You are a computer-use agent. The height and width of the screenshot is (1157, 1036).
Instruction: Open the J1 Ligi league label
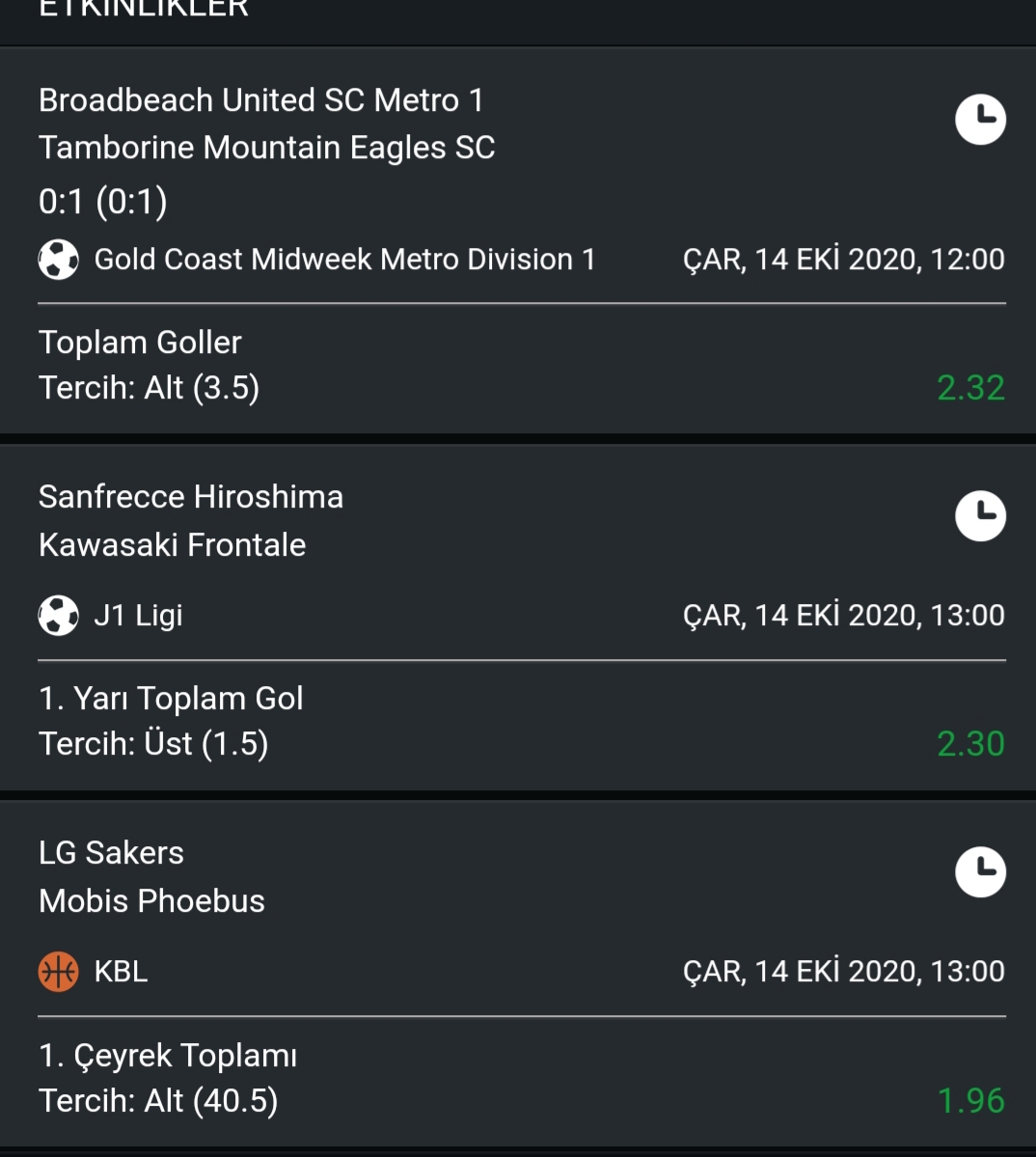pyautogui.click(x=139, y=616)
